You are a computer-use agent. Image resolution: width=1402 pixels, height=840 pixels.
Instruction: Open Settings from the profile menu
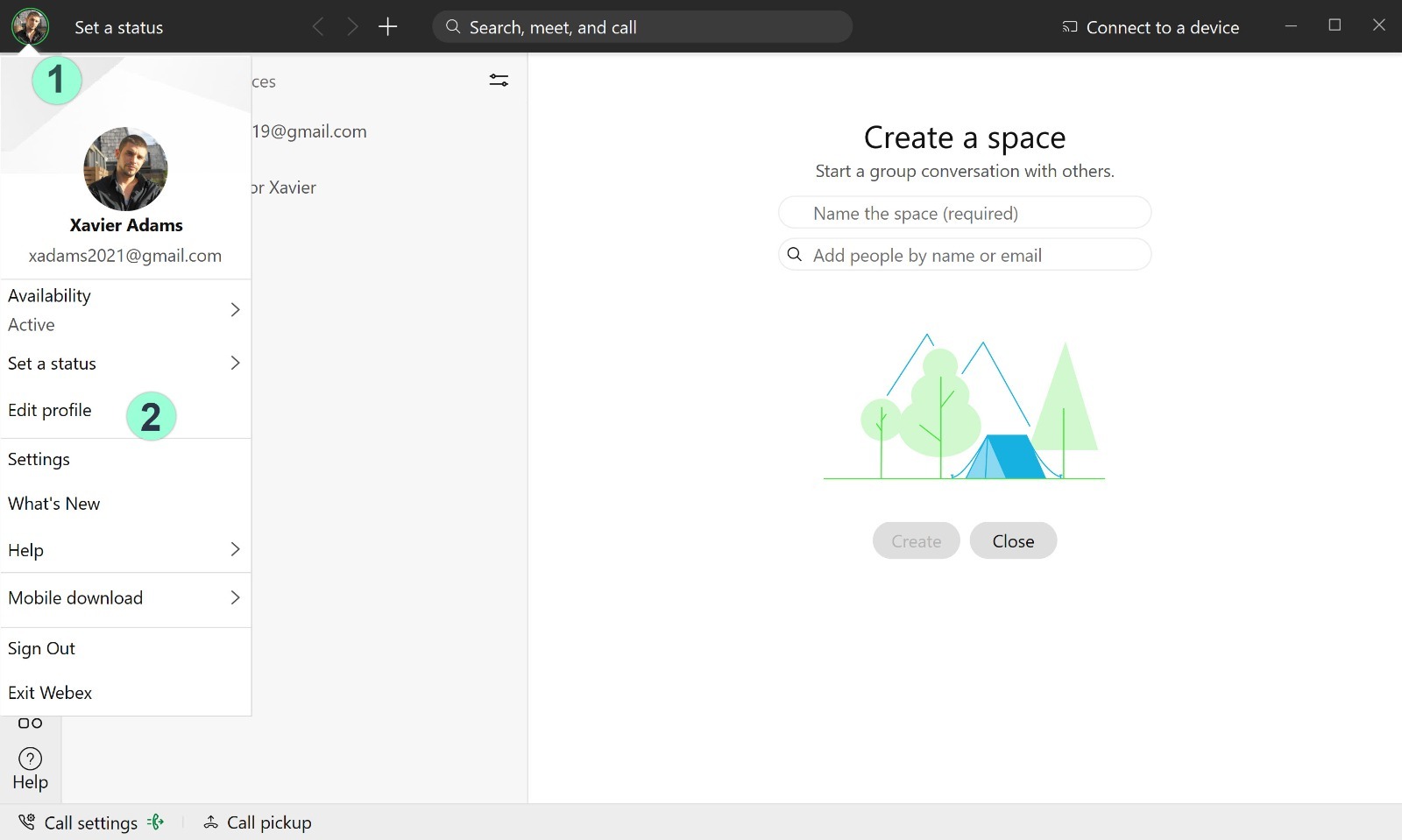[126, 459]
